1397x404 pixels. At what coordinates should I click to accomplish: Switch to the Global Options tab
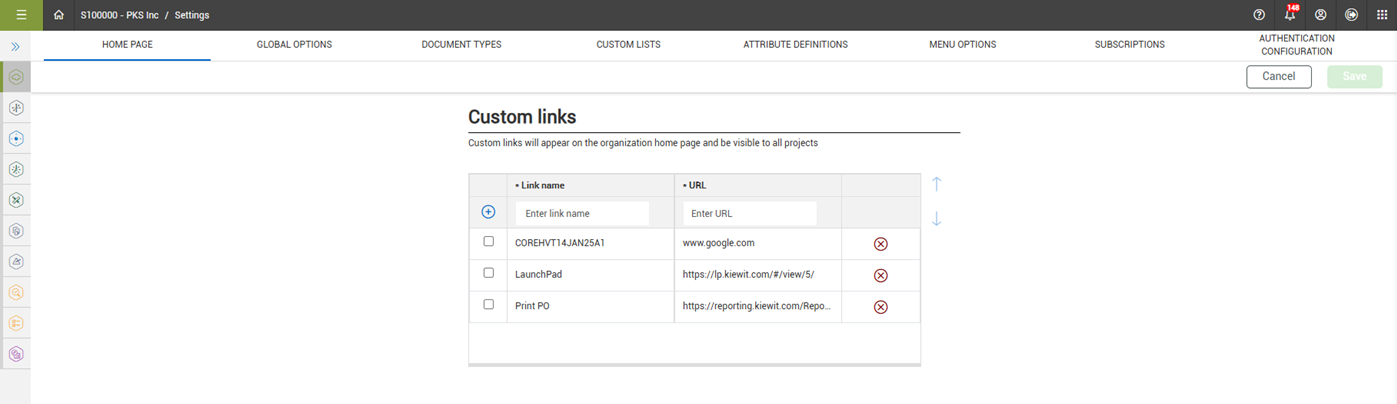(294, 45)
